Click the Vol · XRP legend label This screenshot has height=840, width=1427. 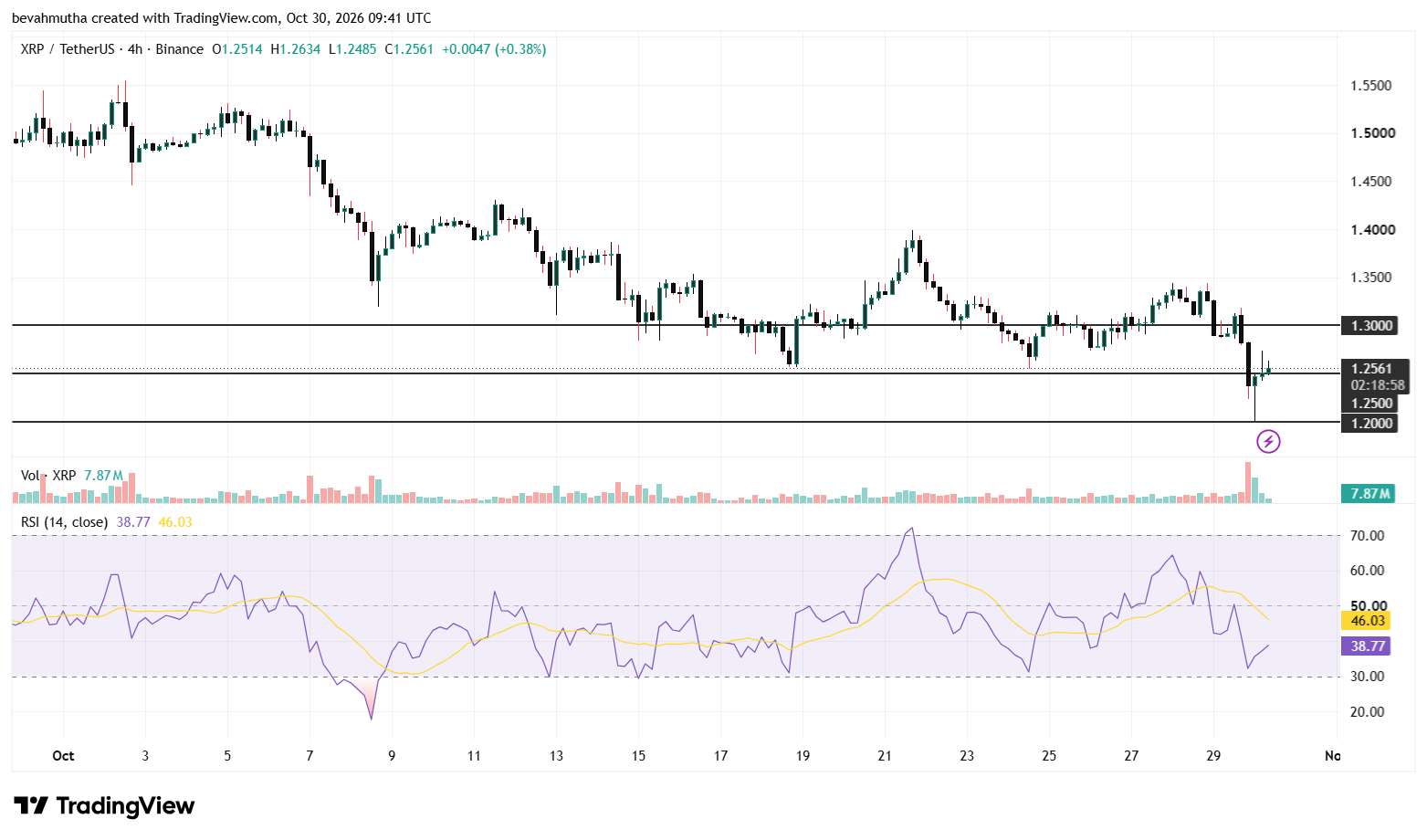click(x=48, y=476)
